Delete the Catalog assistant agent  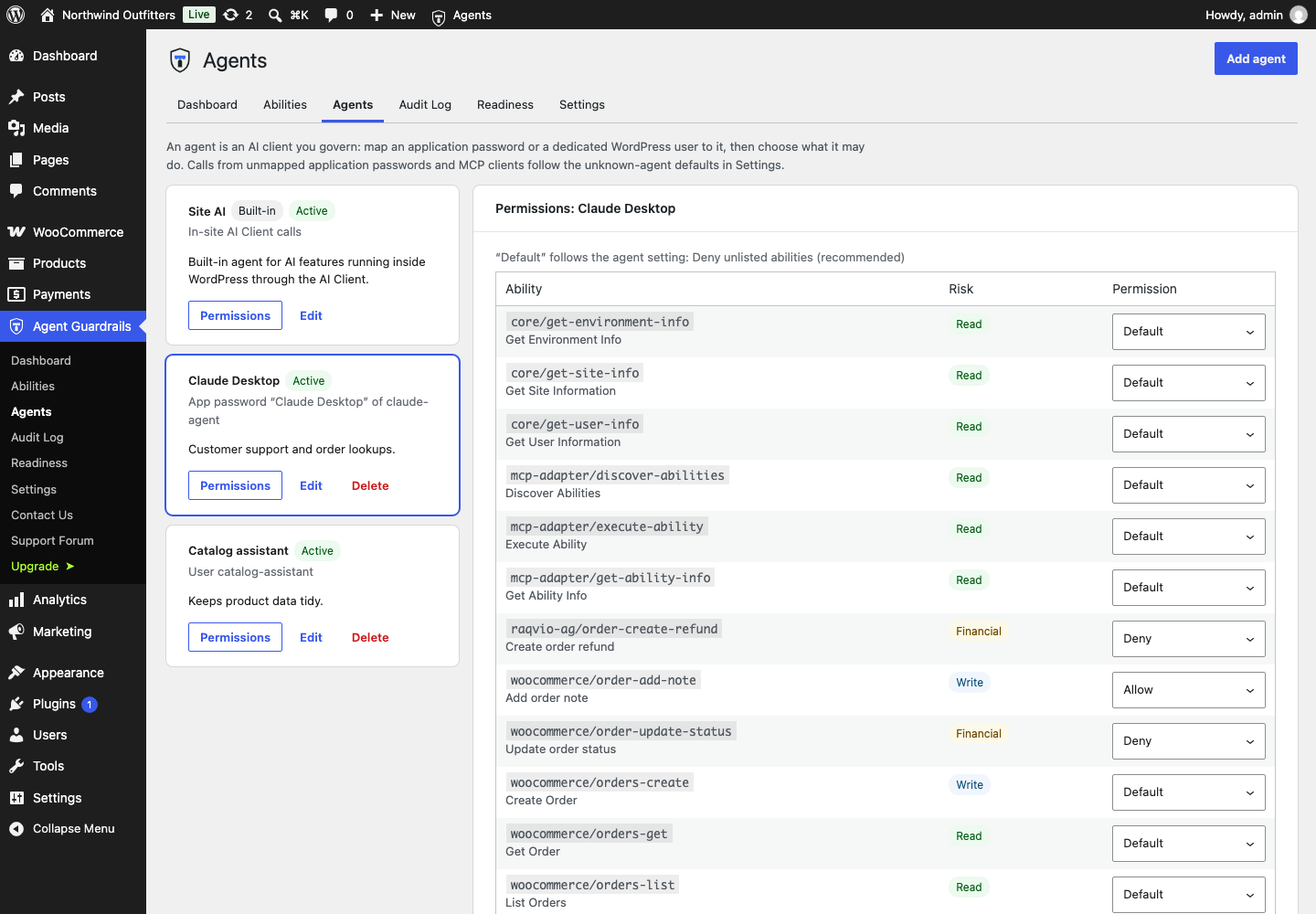click(370, 637)
